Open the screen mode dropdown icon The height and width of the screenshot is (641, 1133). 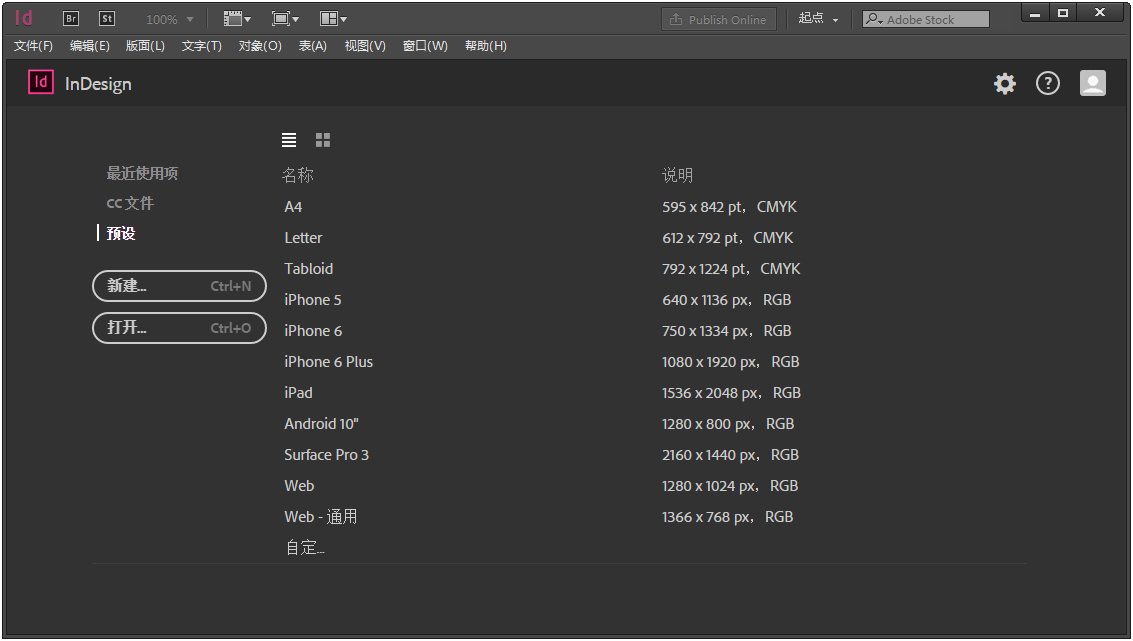point(285,19)
